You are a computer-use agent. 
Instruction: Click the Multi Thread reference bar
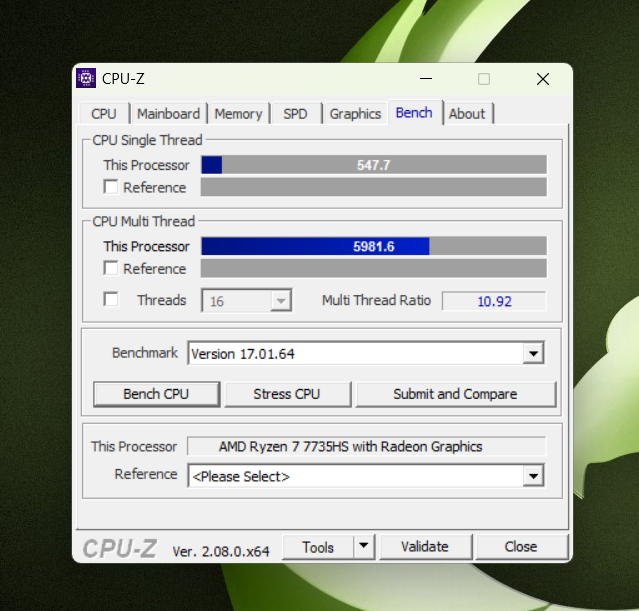[x=374, y=269]
